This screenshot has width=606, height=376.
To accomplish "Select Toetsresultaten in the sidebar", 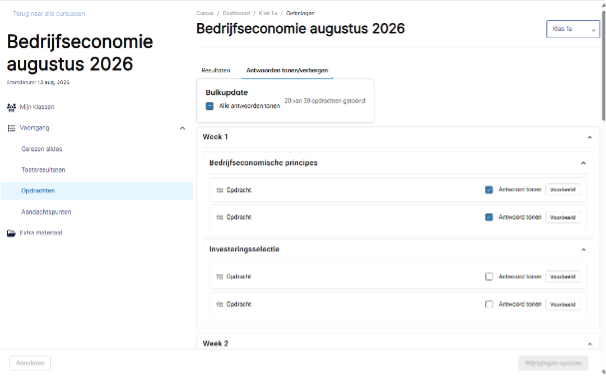I will (43, 170).
